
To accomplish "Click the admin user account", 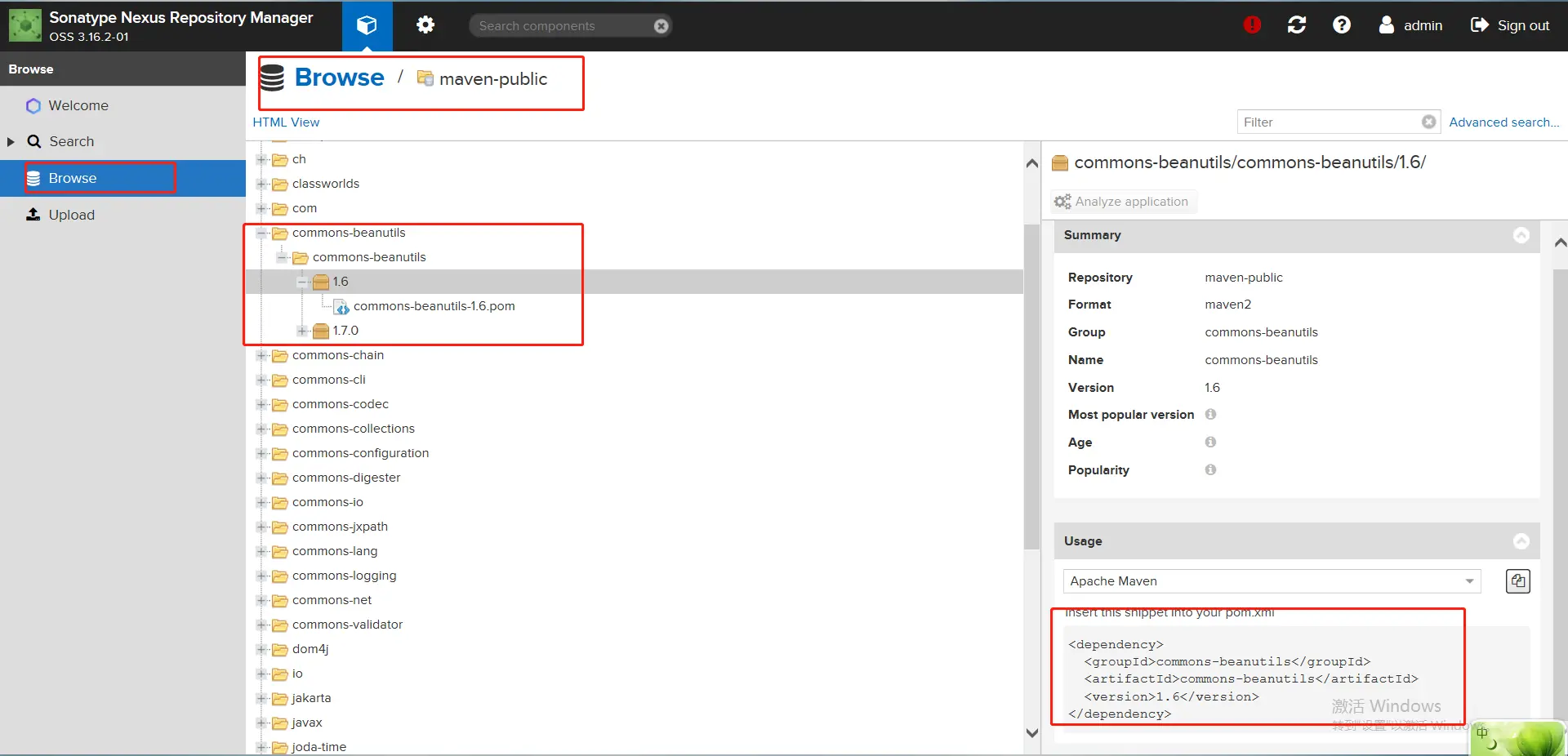I will [x=1410, y=25].
